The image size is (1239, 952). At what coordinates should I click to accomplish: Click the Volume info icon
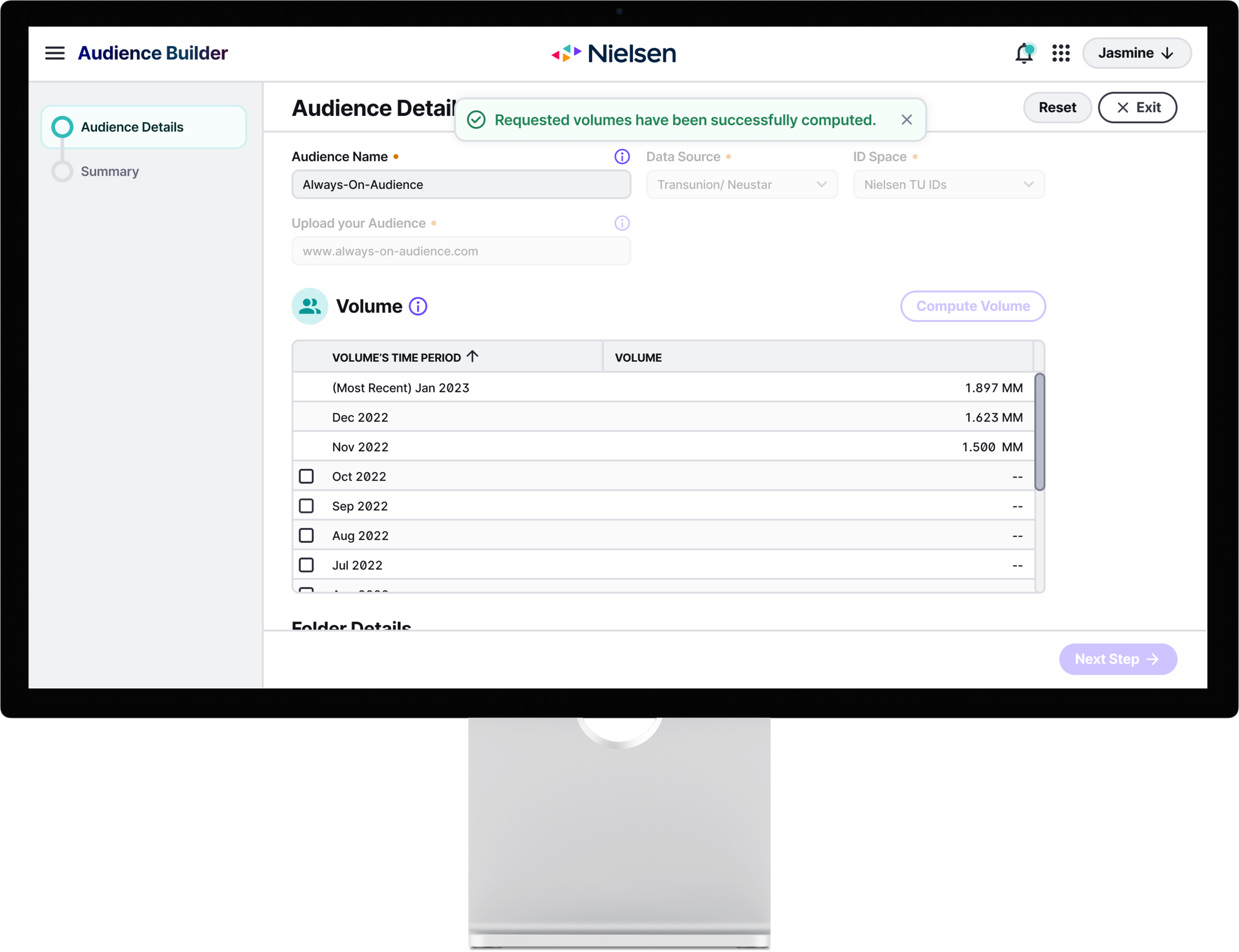[418, 306]
